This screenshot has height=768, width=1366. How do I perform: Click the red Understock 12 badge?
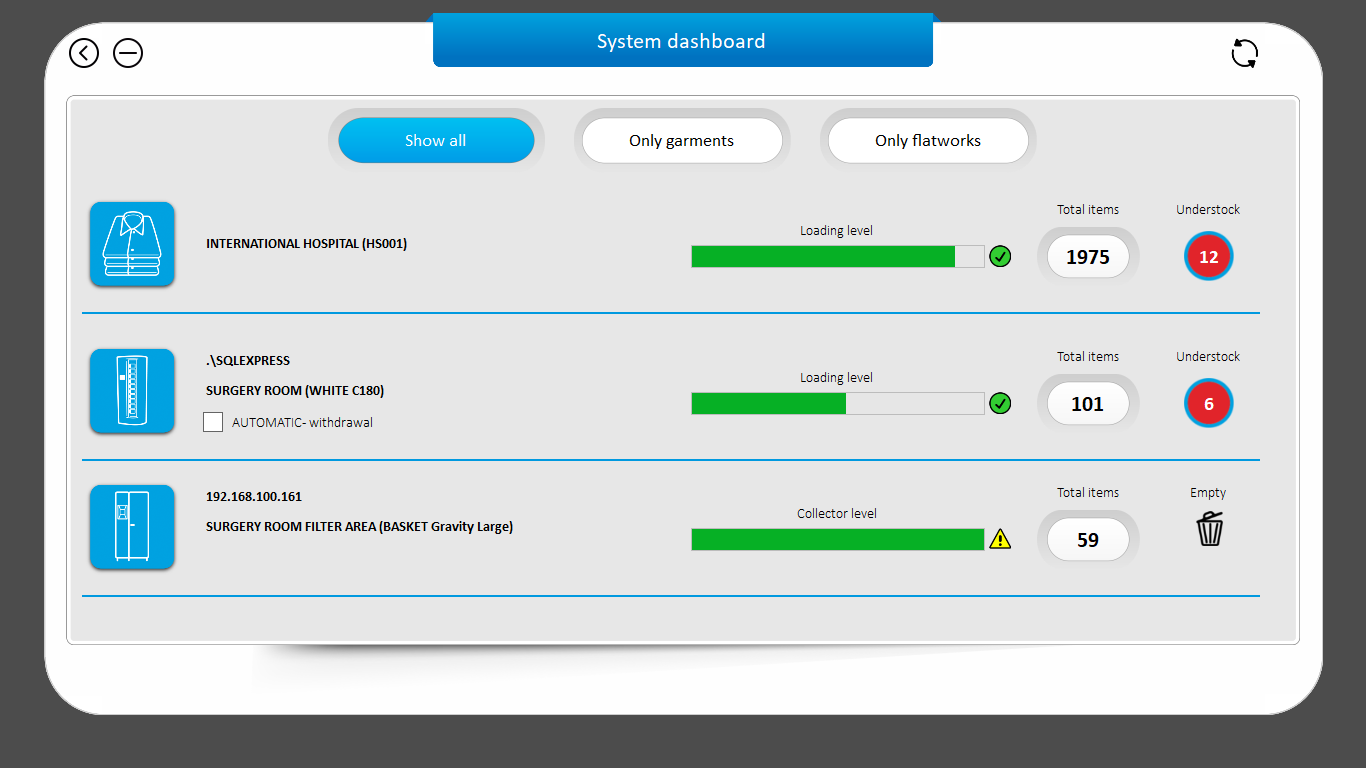click(x=1208, y=257)
